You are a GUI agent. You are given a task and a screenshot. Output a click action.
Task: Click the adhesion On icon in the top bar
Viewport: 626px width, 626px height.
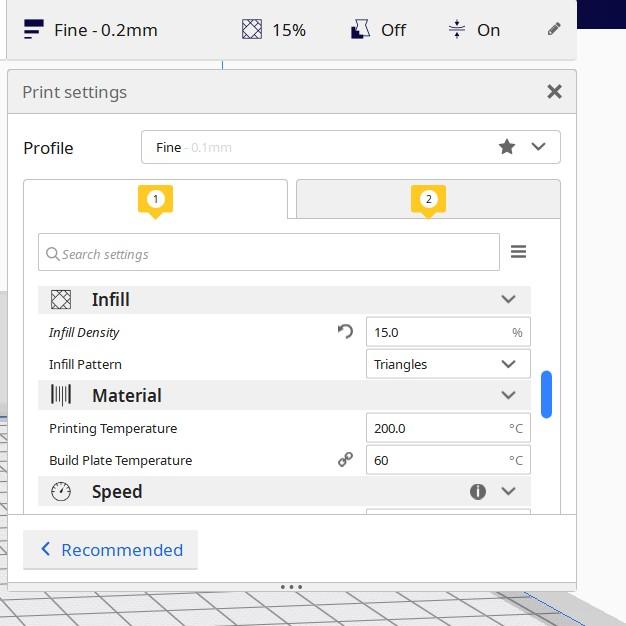click(x=457, y=29)
